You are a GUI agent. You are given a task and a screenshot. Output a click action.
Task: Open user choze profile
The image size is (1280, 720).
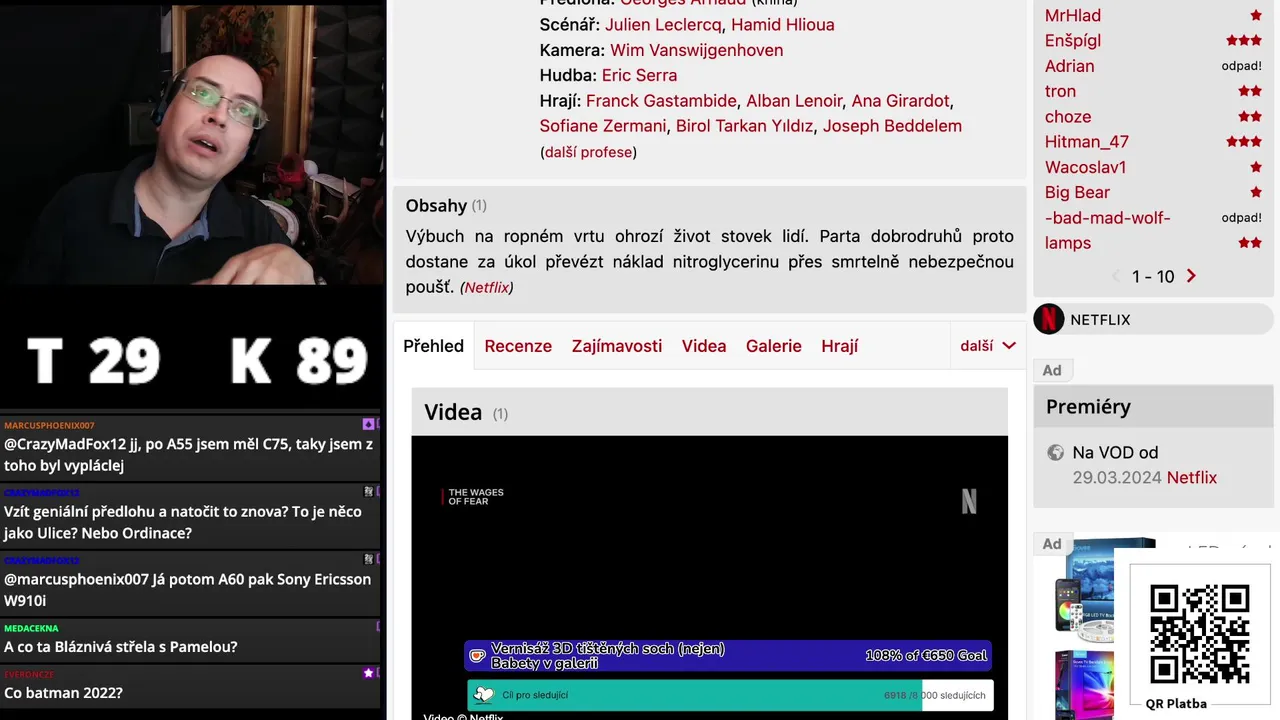(x=1068, y=117)
